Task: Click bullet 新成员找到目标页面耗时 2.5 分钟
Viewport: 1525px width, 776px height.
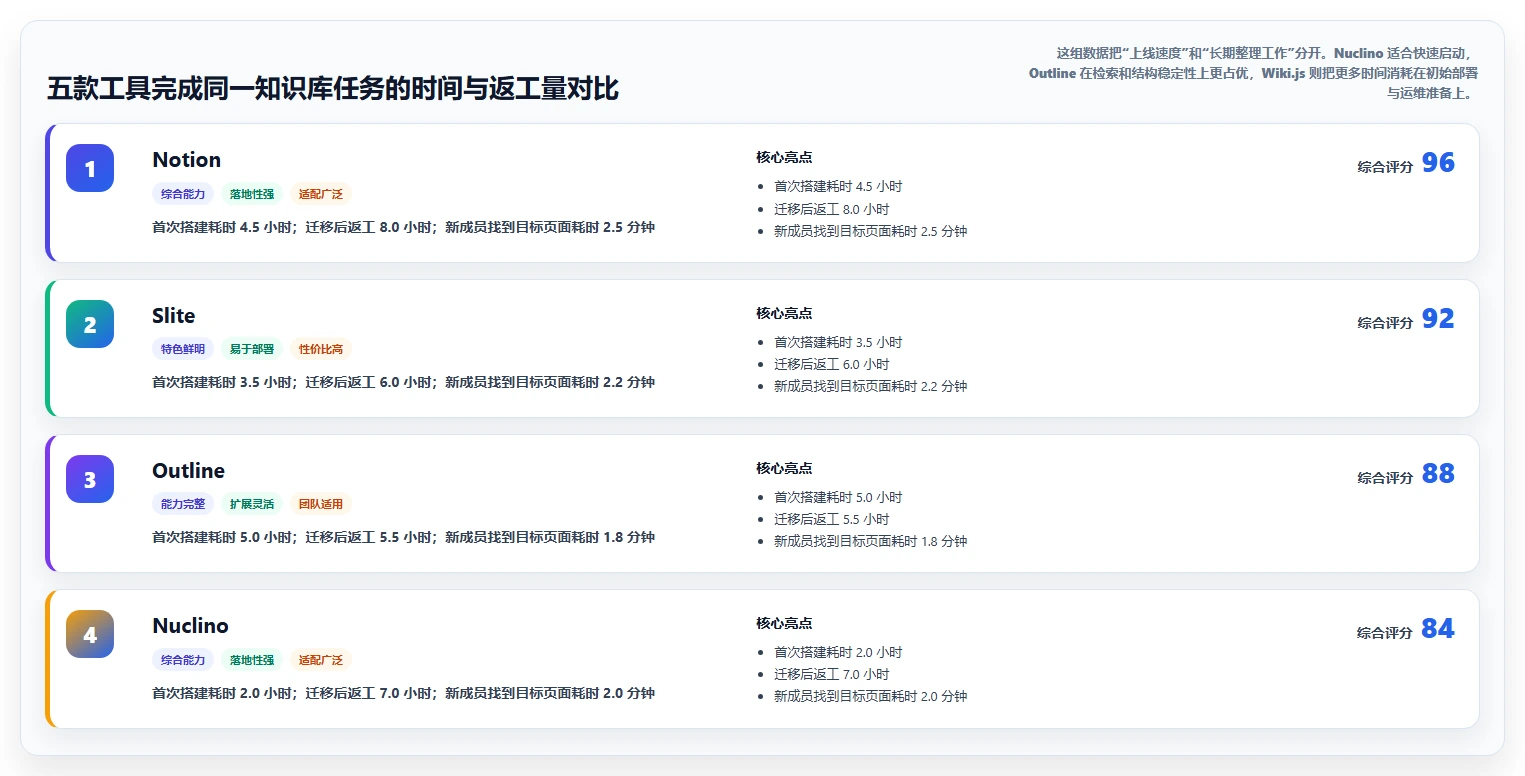Action: coord(870,231)
